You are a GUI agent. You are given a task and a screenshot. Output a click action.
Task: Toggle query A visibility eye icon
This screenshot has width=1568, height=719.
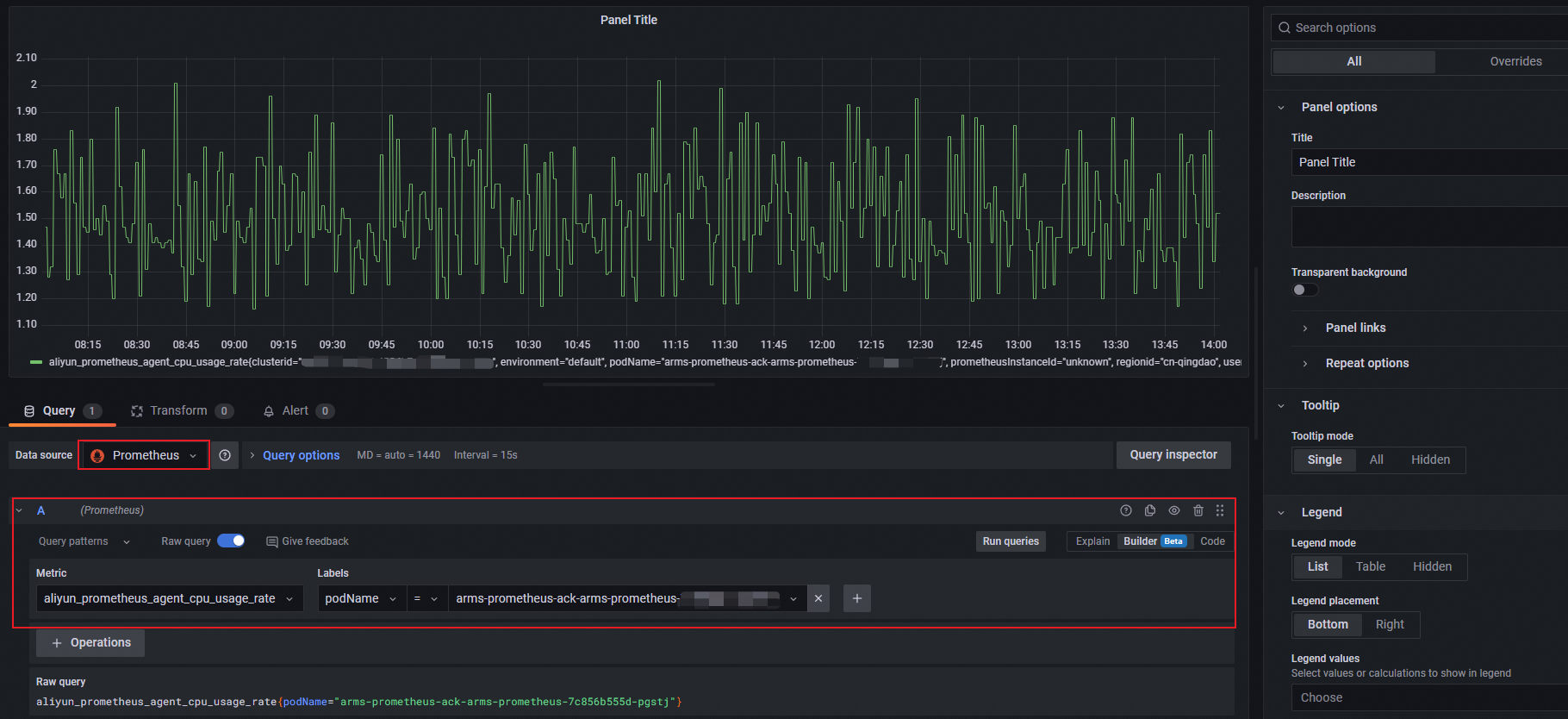click(1174, 510)
